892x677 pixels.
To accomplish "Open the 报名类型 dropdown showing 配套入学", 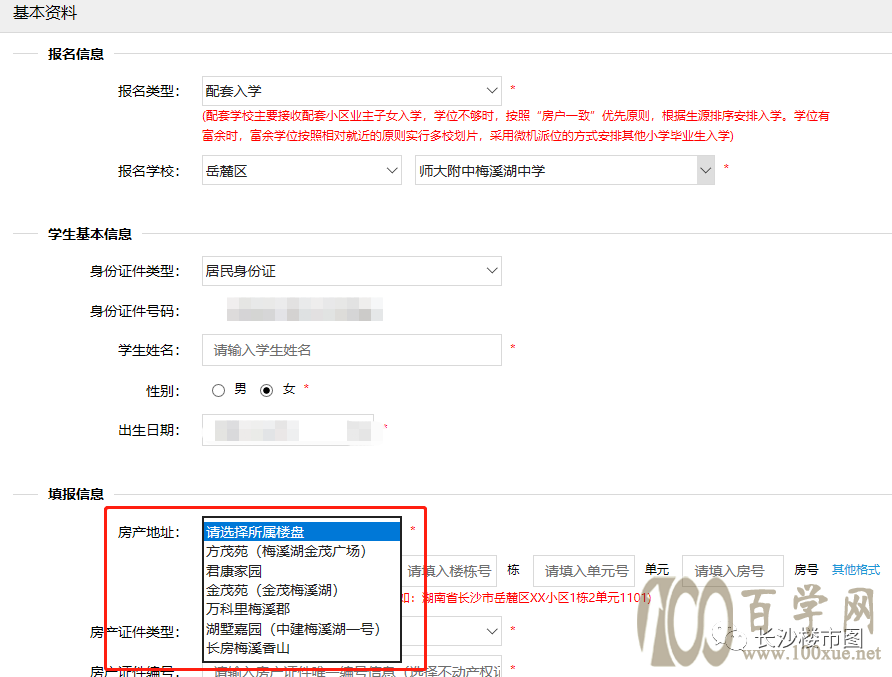I will 352,91.
